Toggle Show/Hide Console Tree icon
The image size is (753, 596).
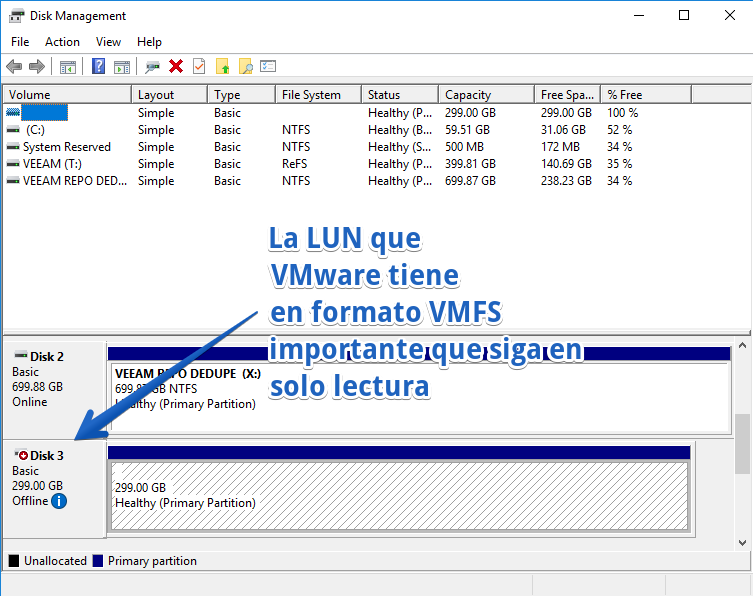coord(68,67)
